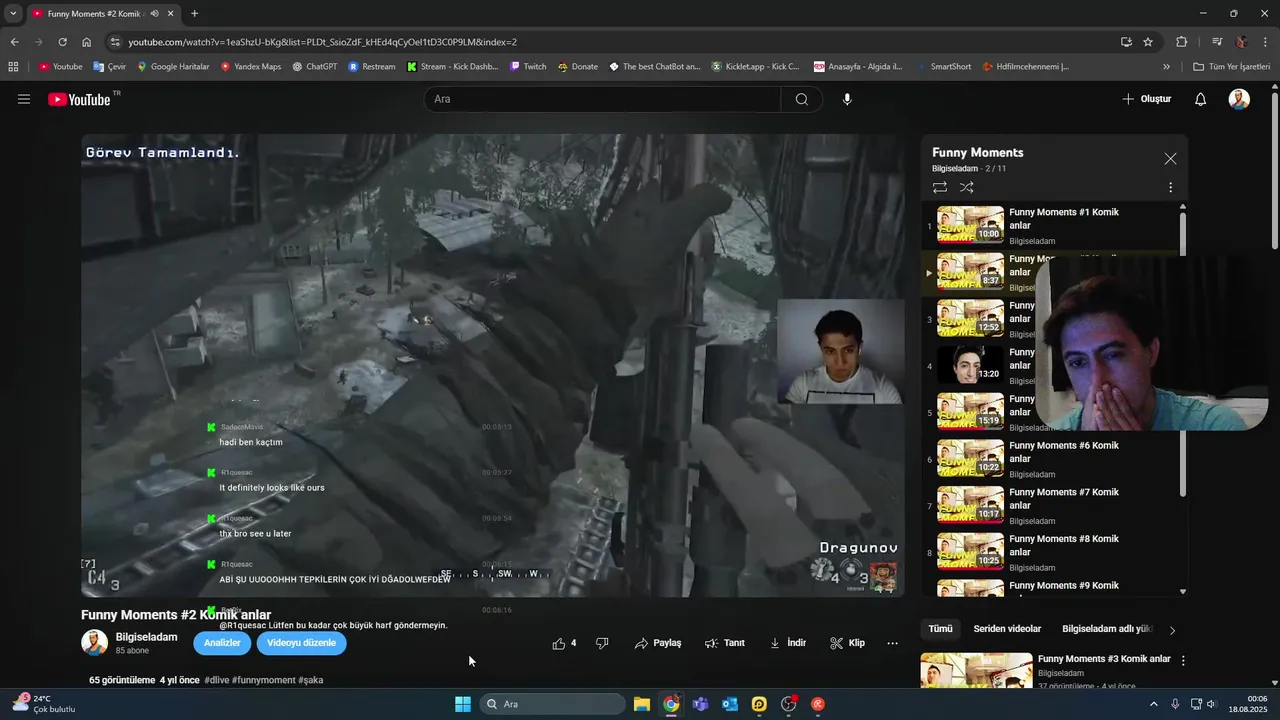This screenshot has height=720, width=1280.
Task: Open the YouTube account avatar menu
Action: [1239, 99]
